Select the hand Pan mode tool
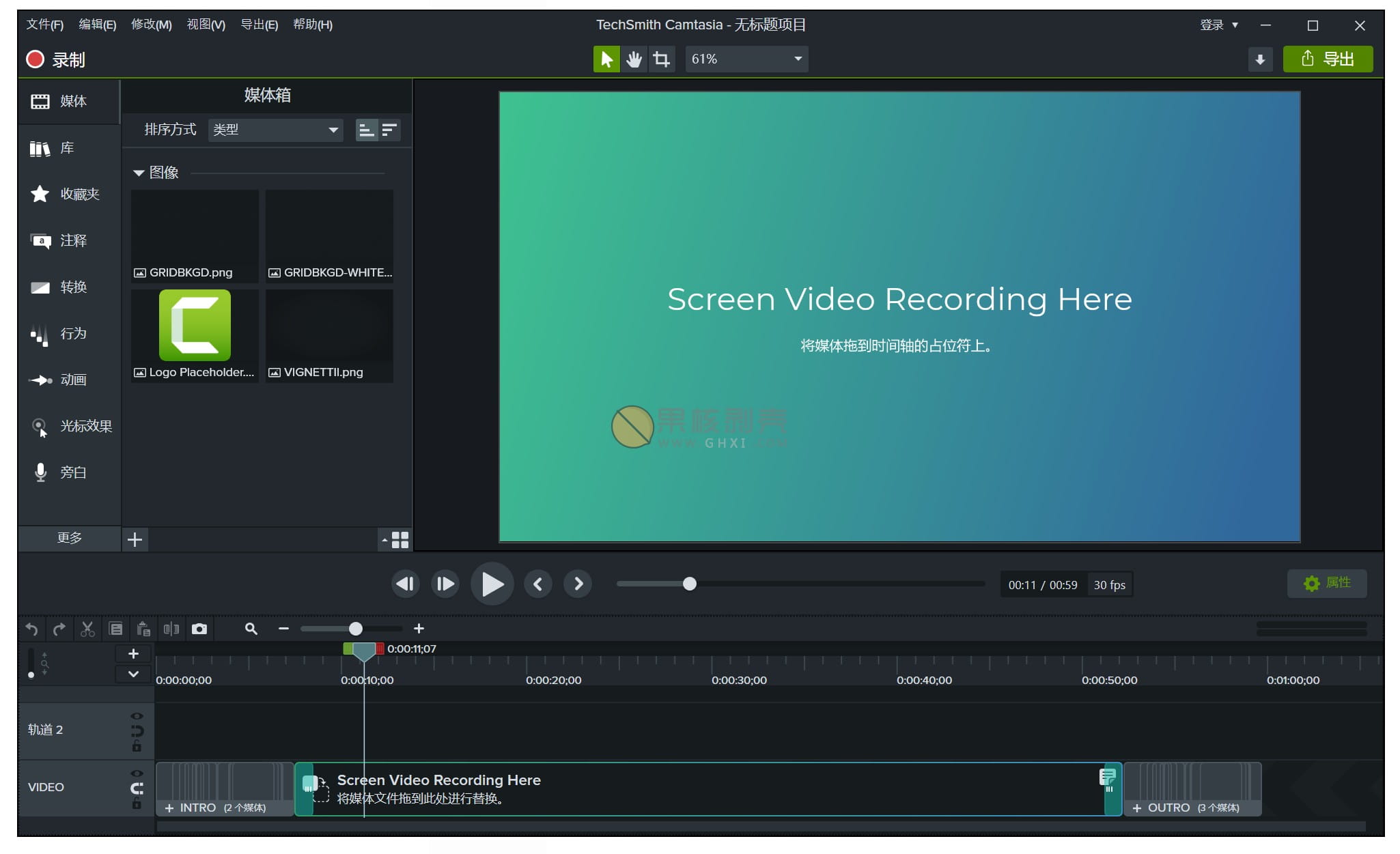Image resolution: width=1400 pixels, height=854 pixels. pyautogui.click(x=634, y=59)
